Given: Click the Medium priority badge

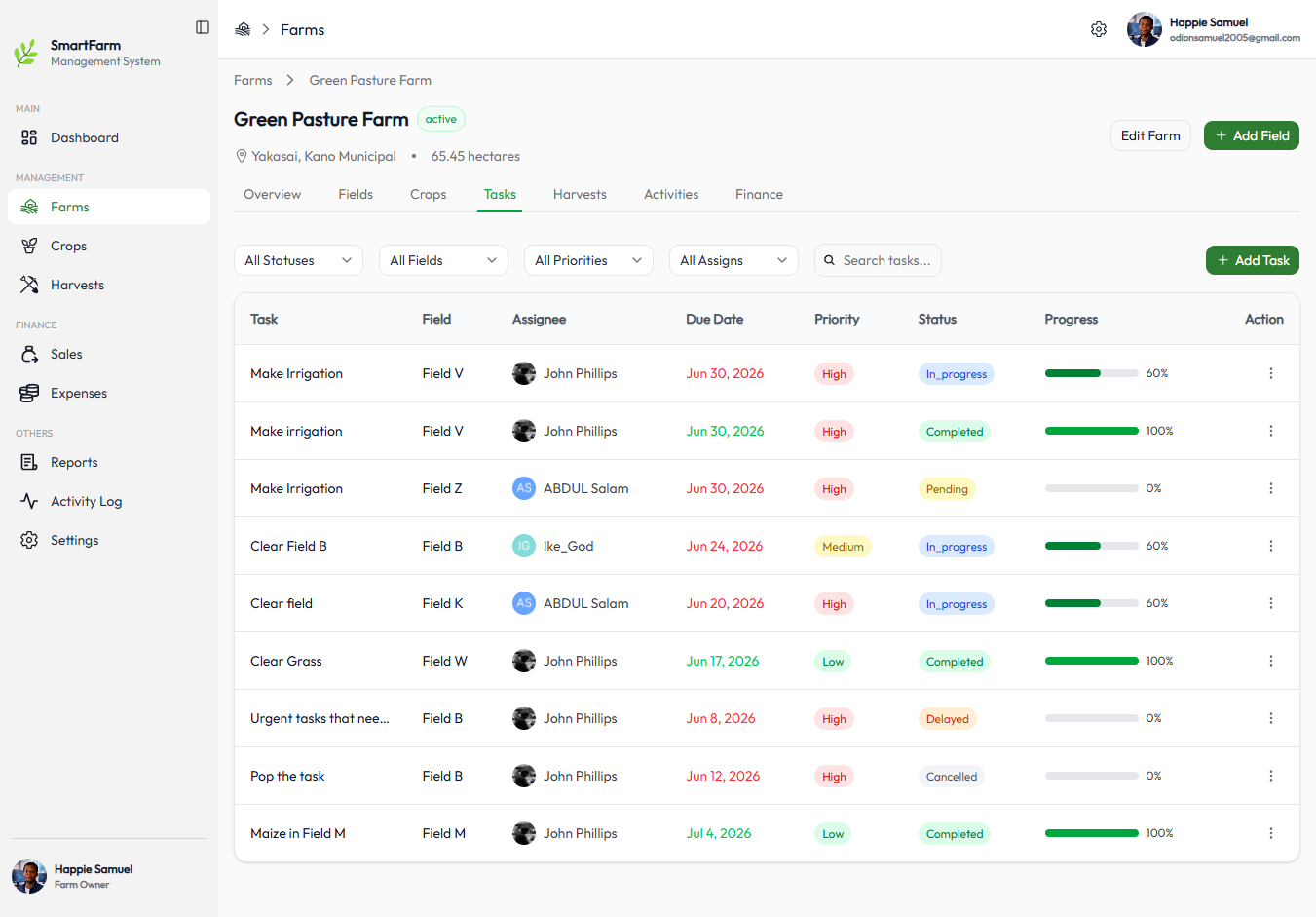Looking at the screenshot, I should click(x=843, y=547).
